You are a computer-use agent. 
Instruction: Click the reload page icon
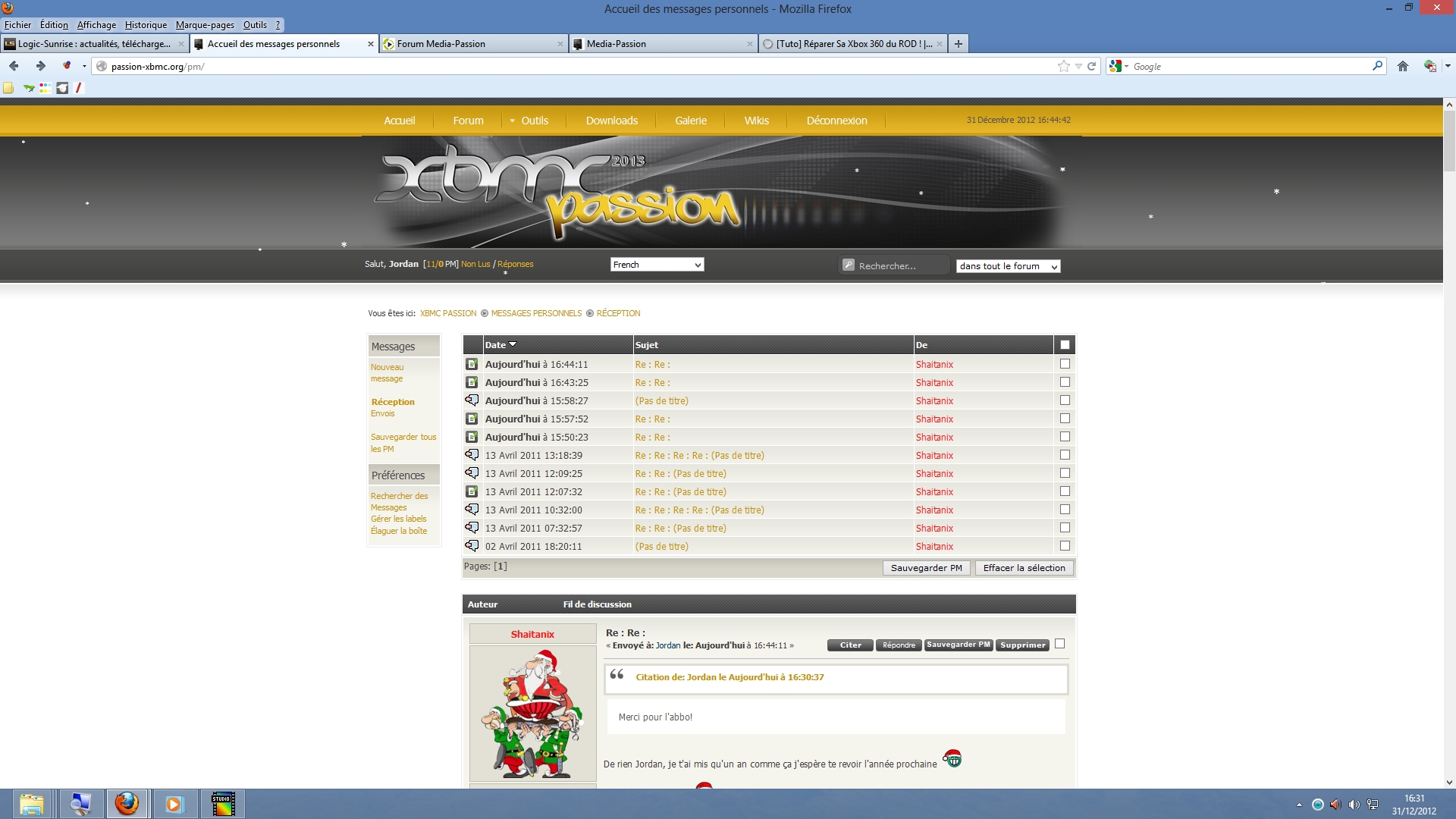pyautogui.click(x=1092, y=66)
